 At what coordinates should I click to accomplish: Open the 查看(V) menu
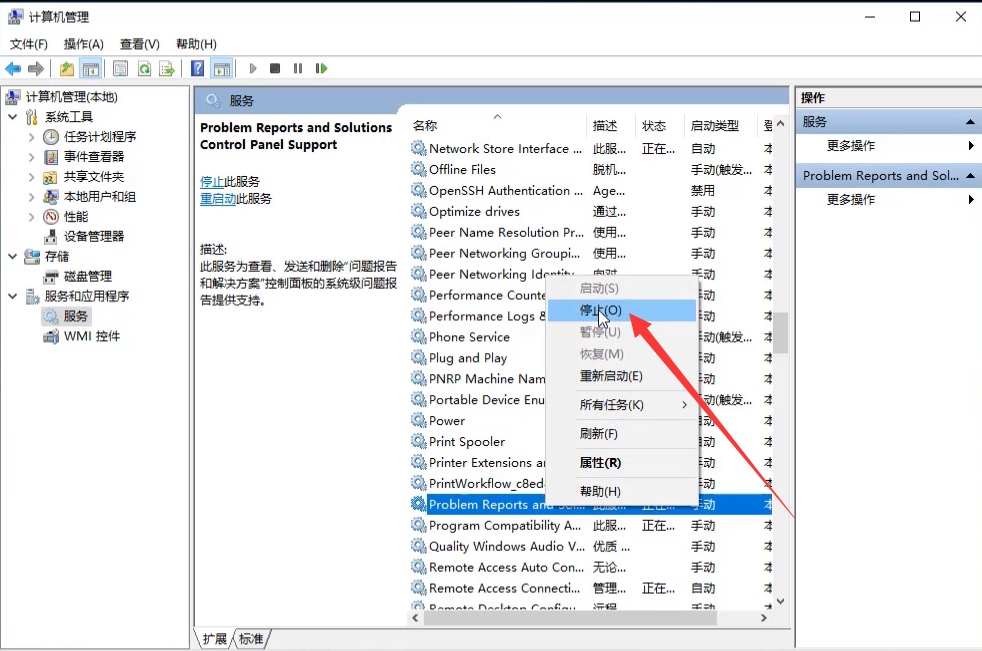138,44
